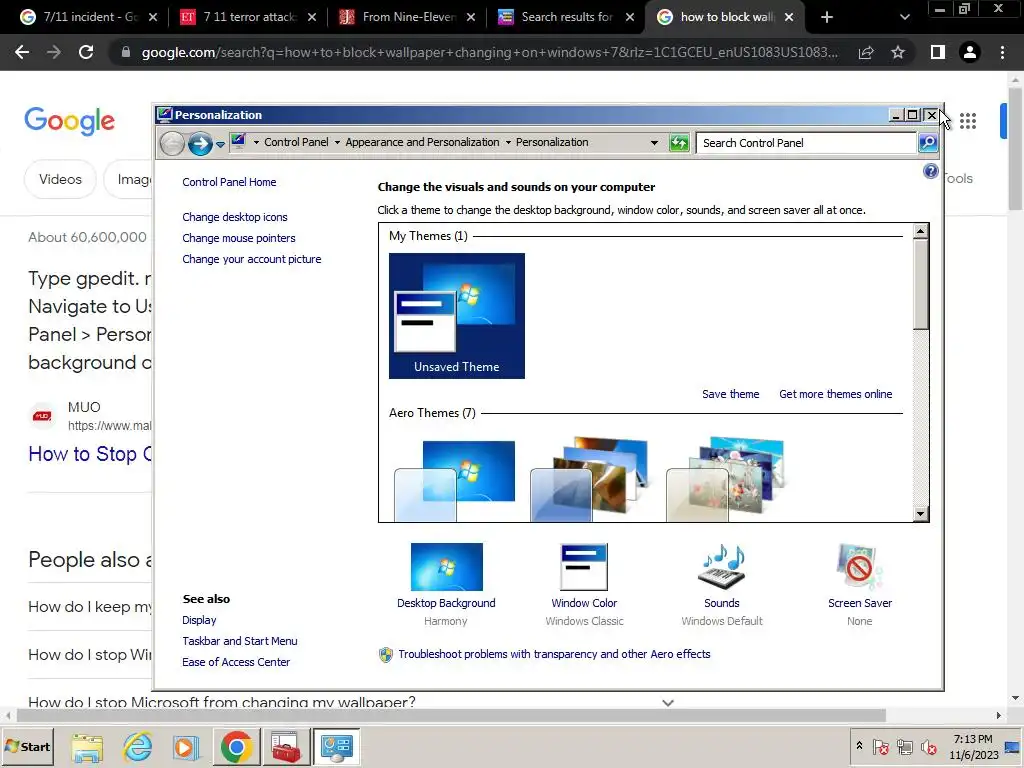Expand 'How do I stop Microsoft' question
This screenshot has width=1024, height=768.
667,703
